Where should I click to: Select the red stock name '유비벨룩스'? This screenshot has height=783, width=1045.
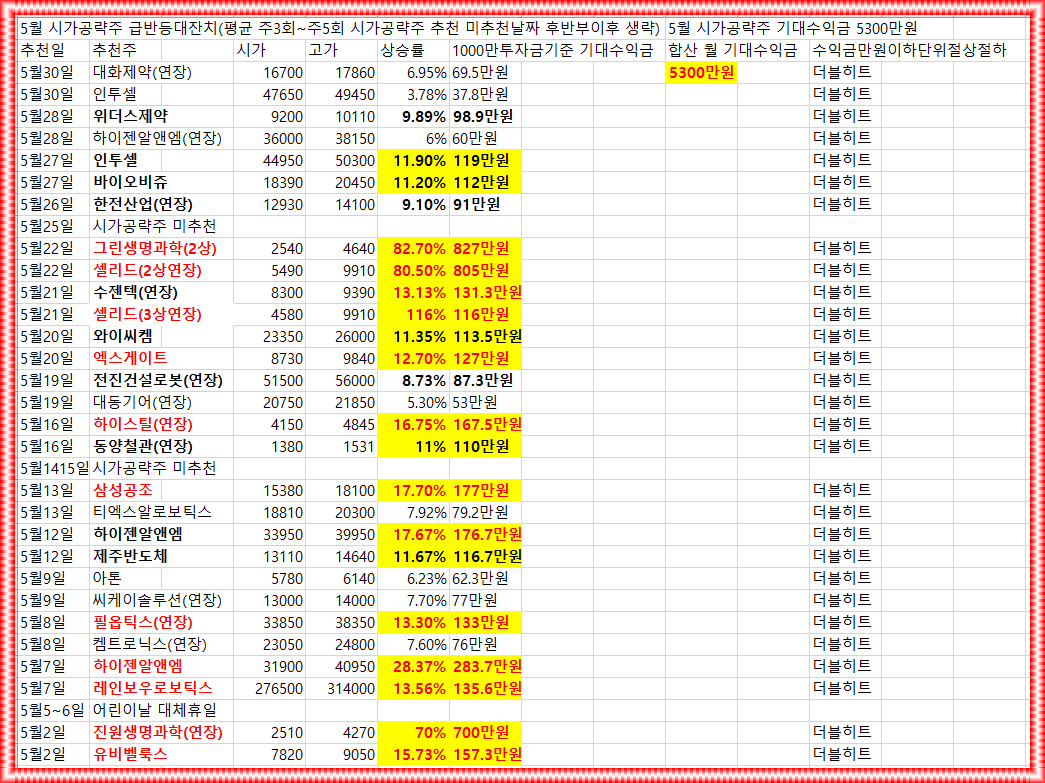(x=131, y=754)
